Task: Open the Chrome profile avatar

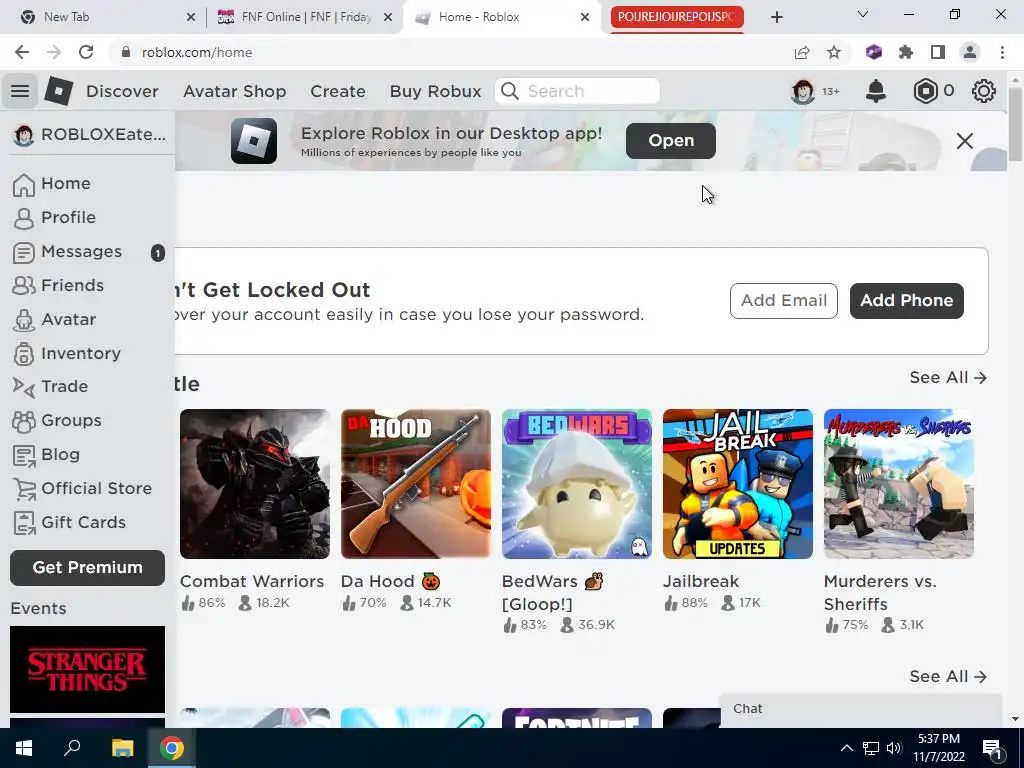Action: point(970,52)
